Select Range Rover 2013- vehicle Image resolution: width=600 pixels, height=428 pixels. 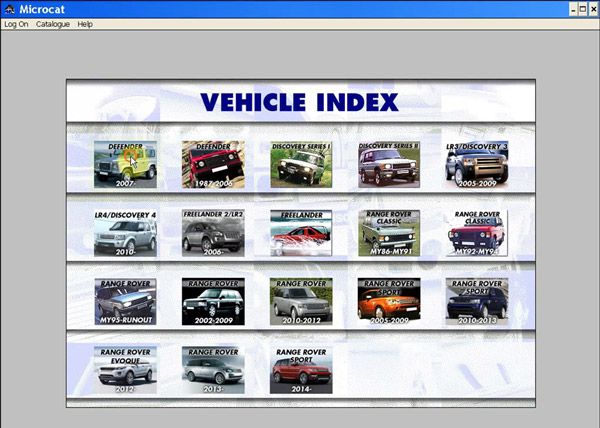[213, 370]
